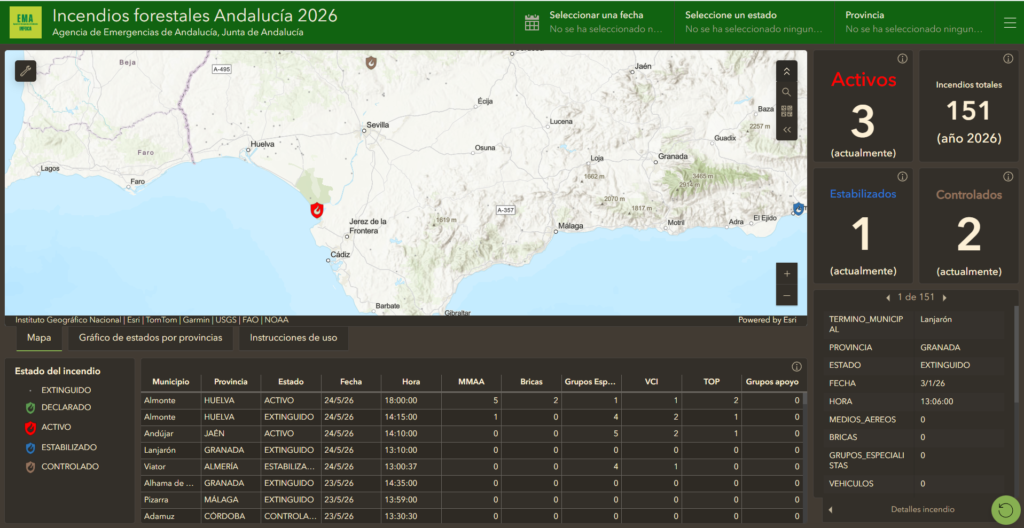
Task: Go to next fire record arrow
Action: 944,297
